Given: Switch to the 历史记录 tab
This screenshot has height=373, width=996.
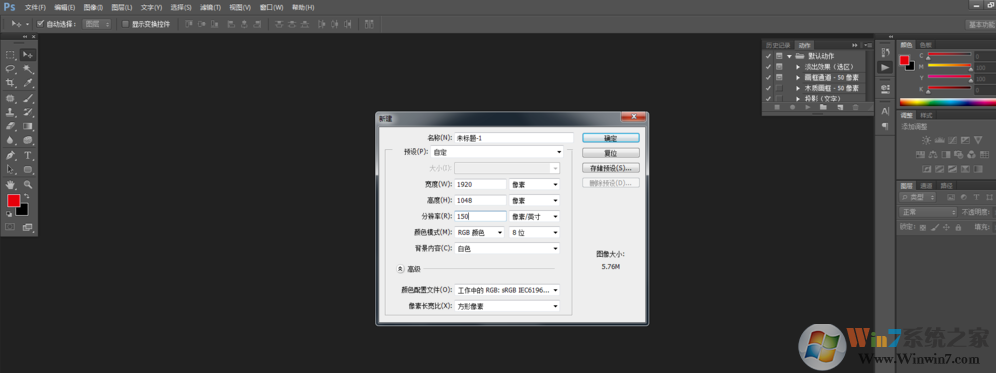Looking at the screenshot, I should coord(778,45).
